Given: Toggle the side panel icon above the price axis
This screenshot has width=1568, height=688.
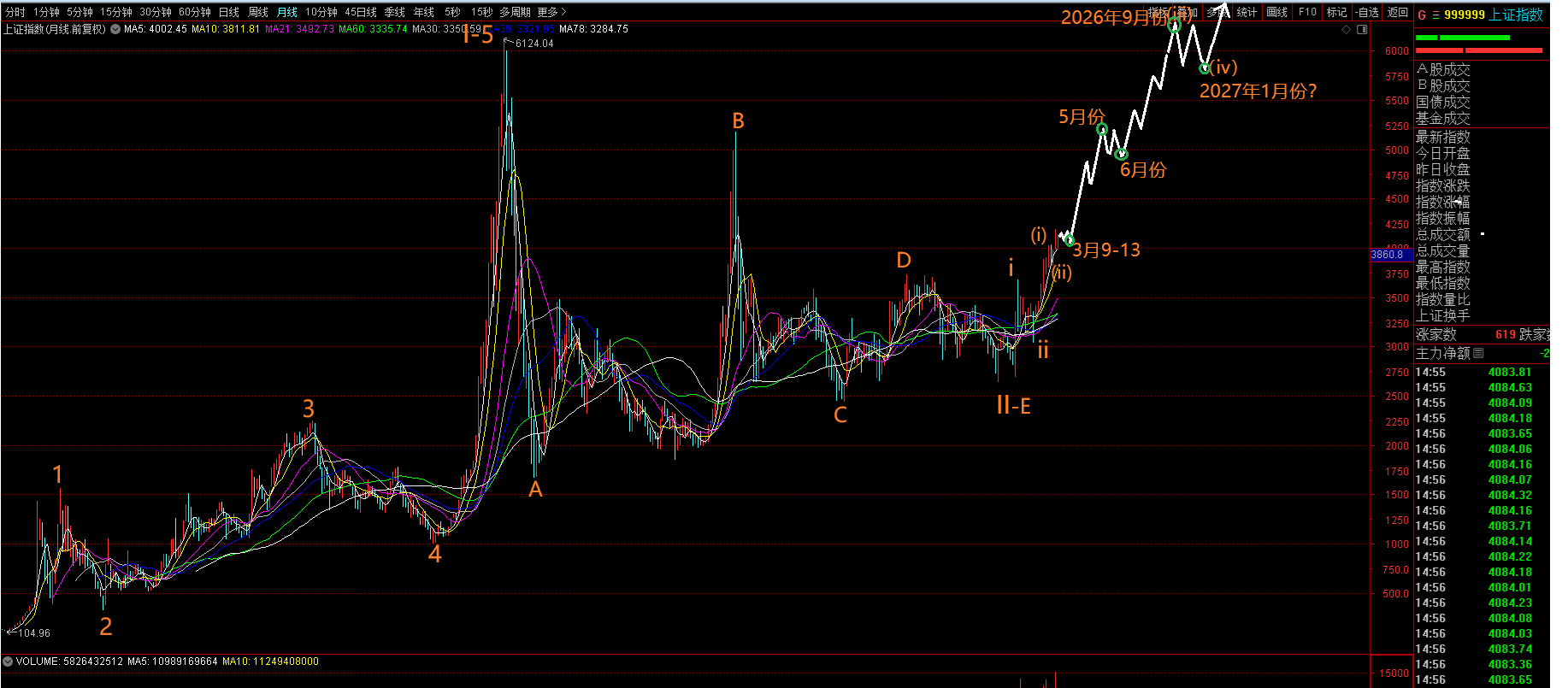Looking at the screenshot, I should [x=1362, y=29].
